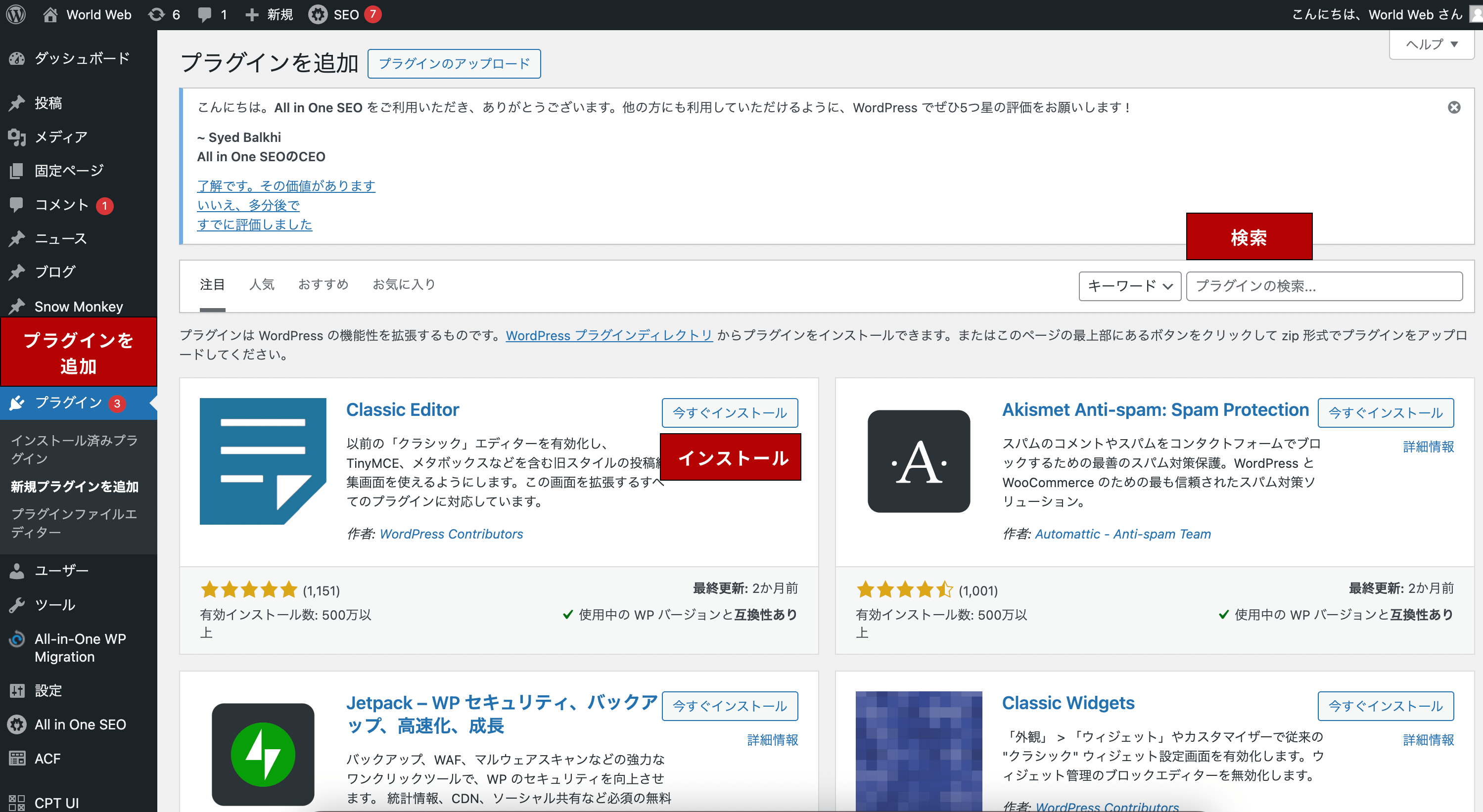
Task: Click the 投稿 pin icon
Action: (x=17, y=103)
